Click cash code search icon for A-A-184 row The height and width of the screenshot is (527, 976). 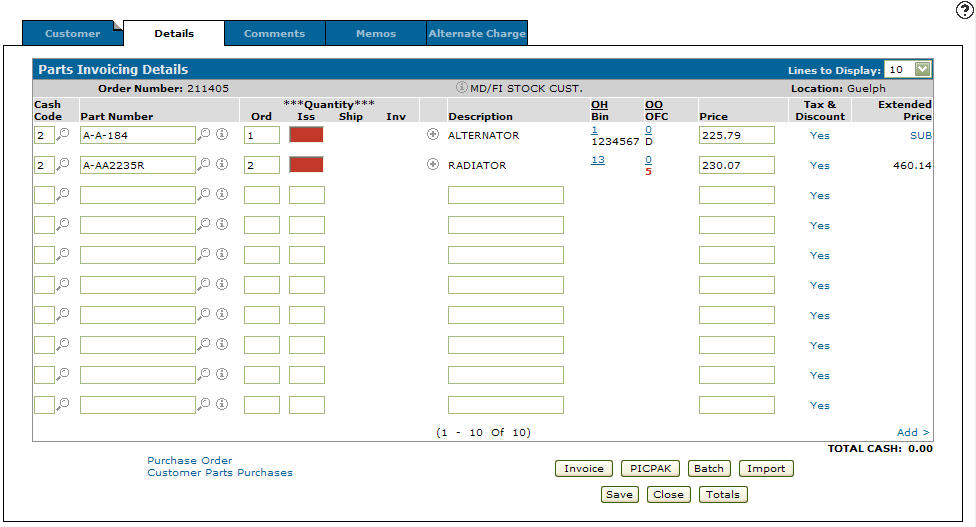click(63, 135)
